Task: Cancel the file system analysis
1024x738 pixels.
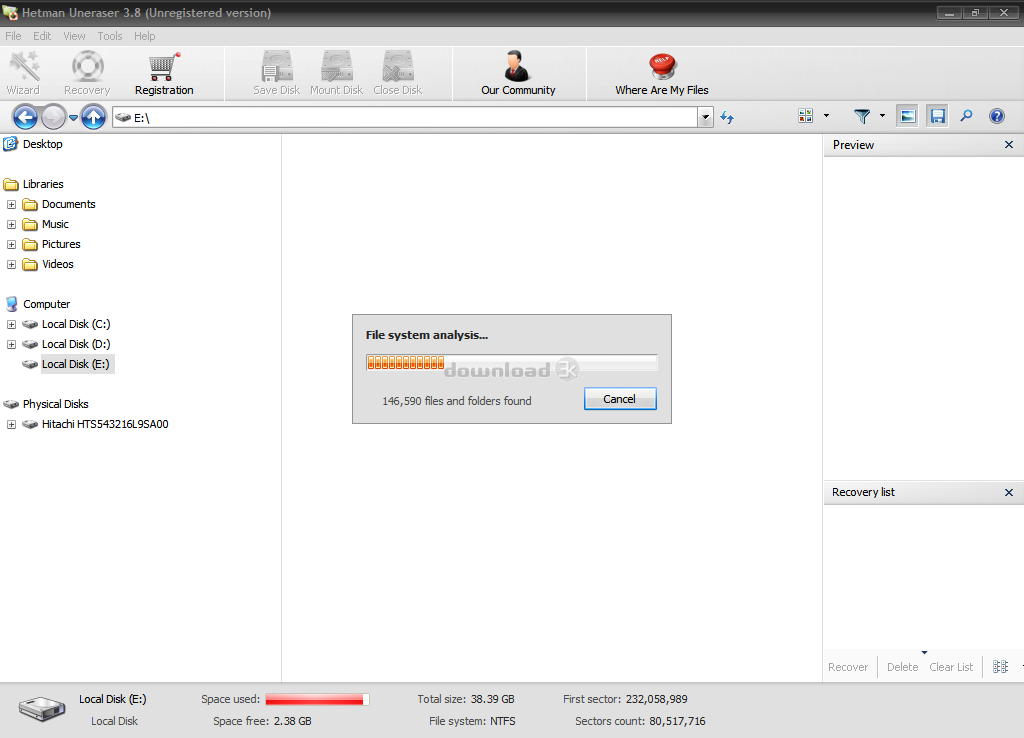Action: click(x=620, y=399)
